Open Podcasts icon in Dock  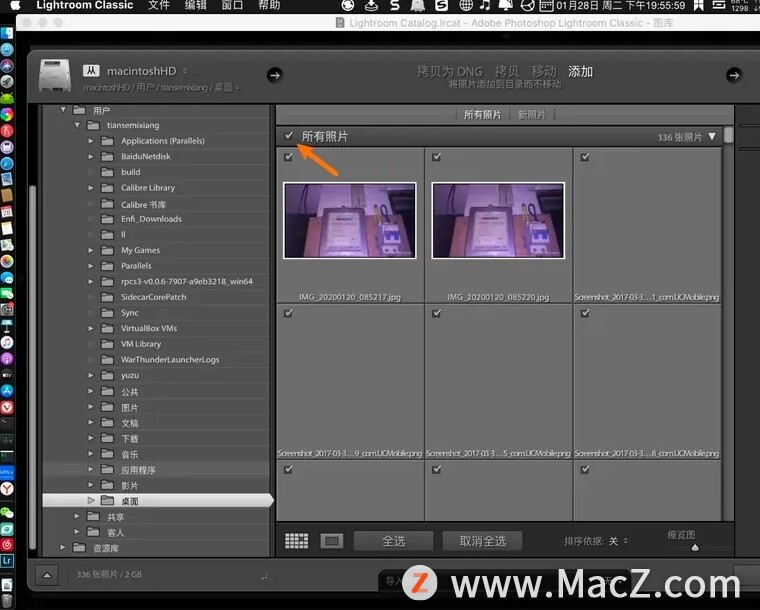point(7,359)
